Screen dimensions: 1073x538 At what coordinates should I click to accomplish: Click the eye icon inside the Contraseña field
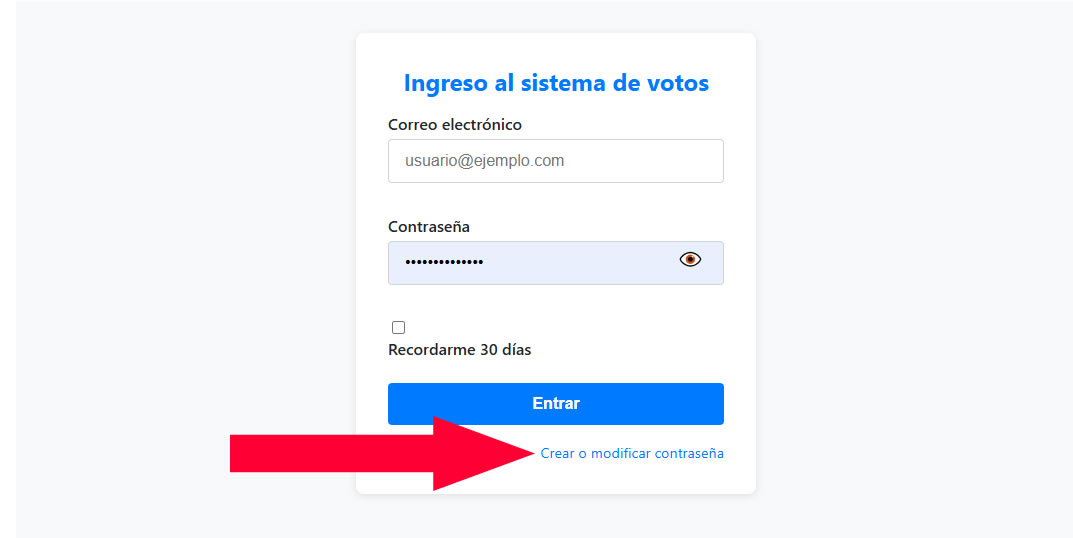[690, 260]
